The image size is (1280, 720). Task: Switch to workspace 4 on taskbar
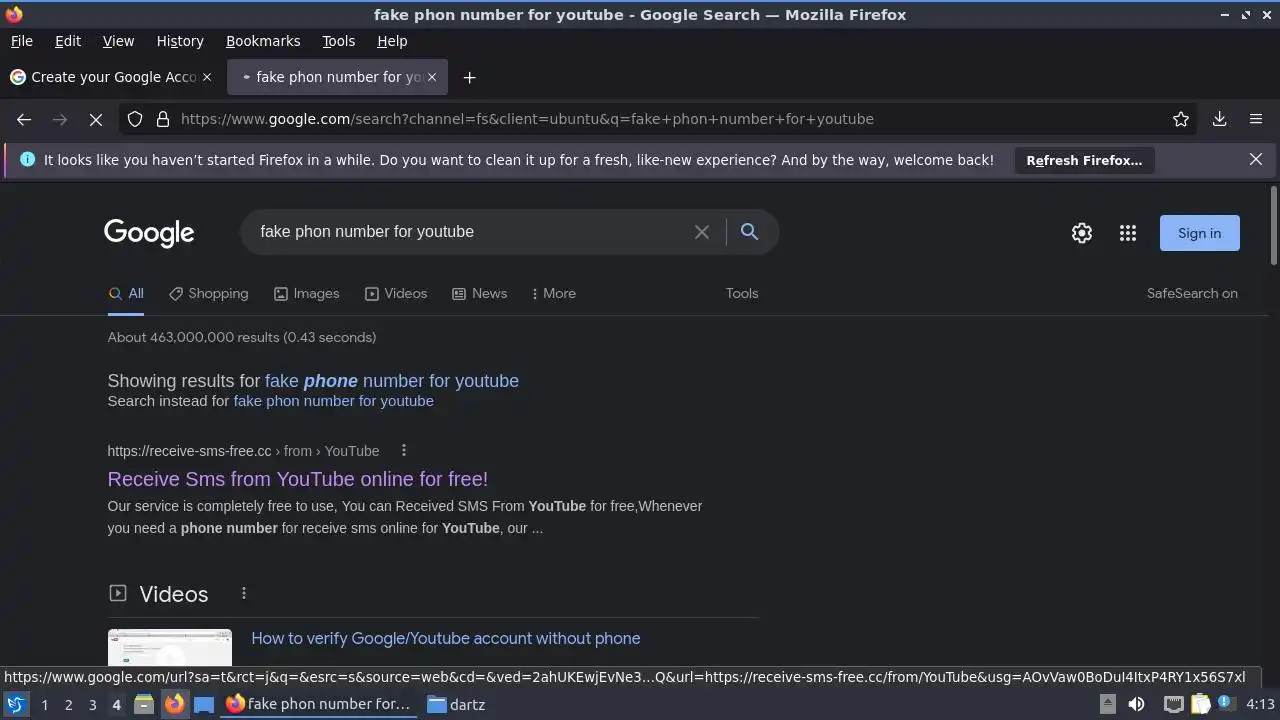click(x=116, y=704)
